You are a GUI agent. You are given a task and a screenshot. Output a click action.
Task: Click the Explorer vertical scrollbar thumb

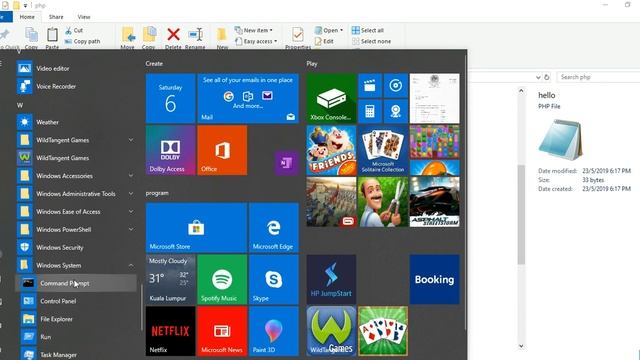pos(521,214)
